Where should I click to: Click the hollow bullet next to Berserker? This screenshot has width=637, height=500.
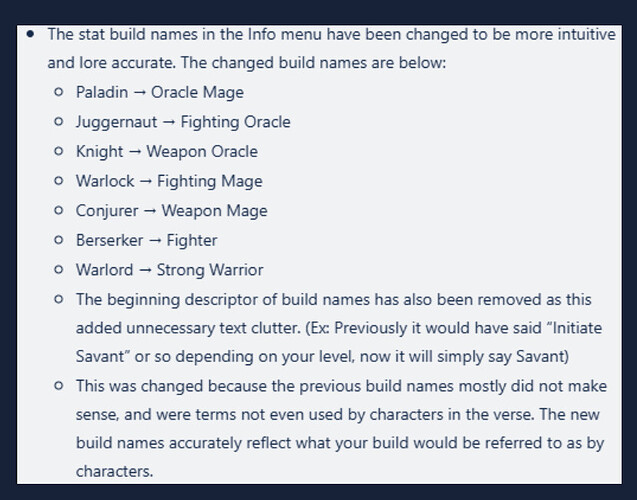58,240
